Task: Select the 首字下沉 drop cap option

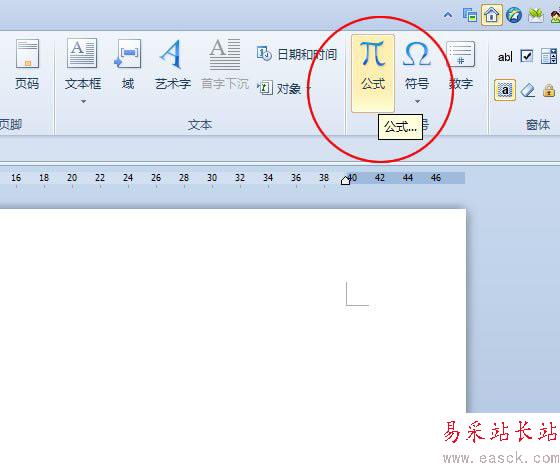Action: tap(225, 64)
